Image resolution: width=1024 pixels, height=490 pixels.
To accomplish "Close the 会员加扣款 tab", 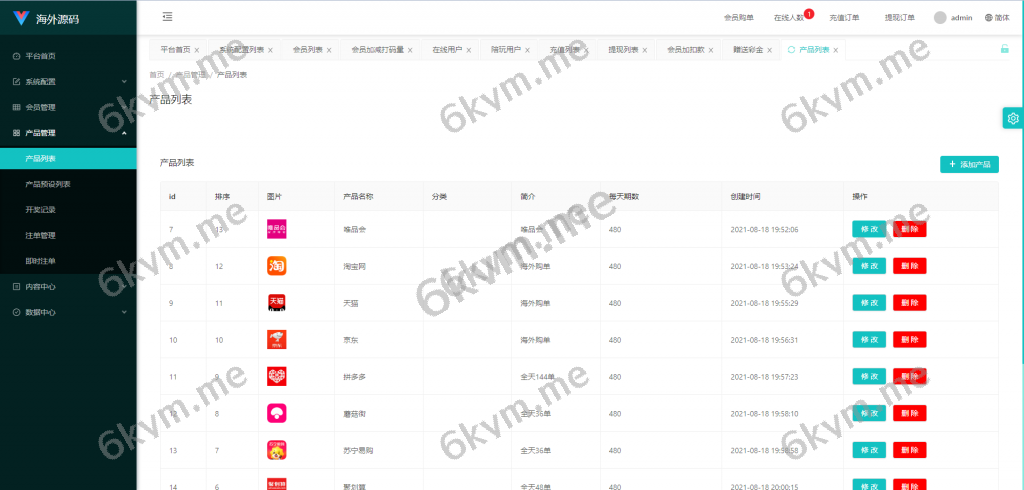I will pyautogui.click(x=711, y=50).
